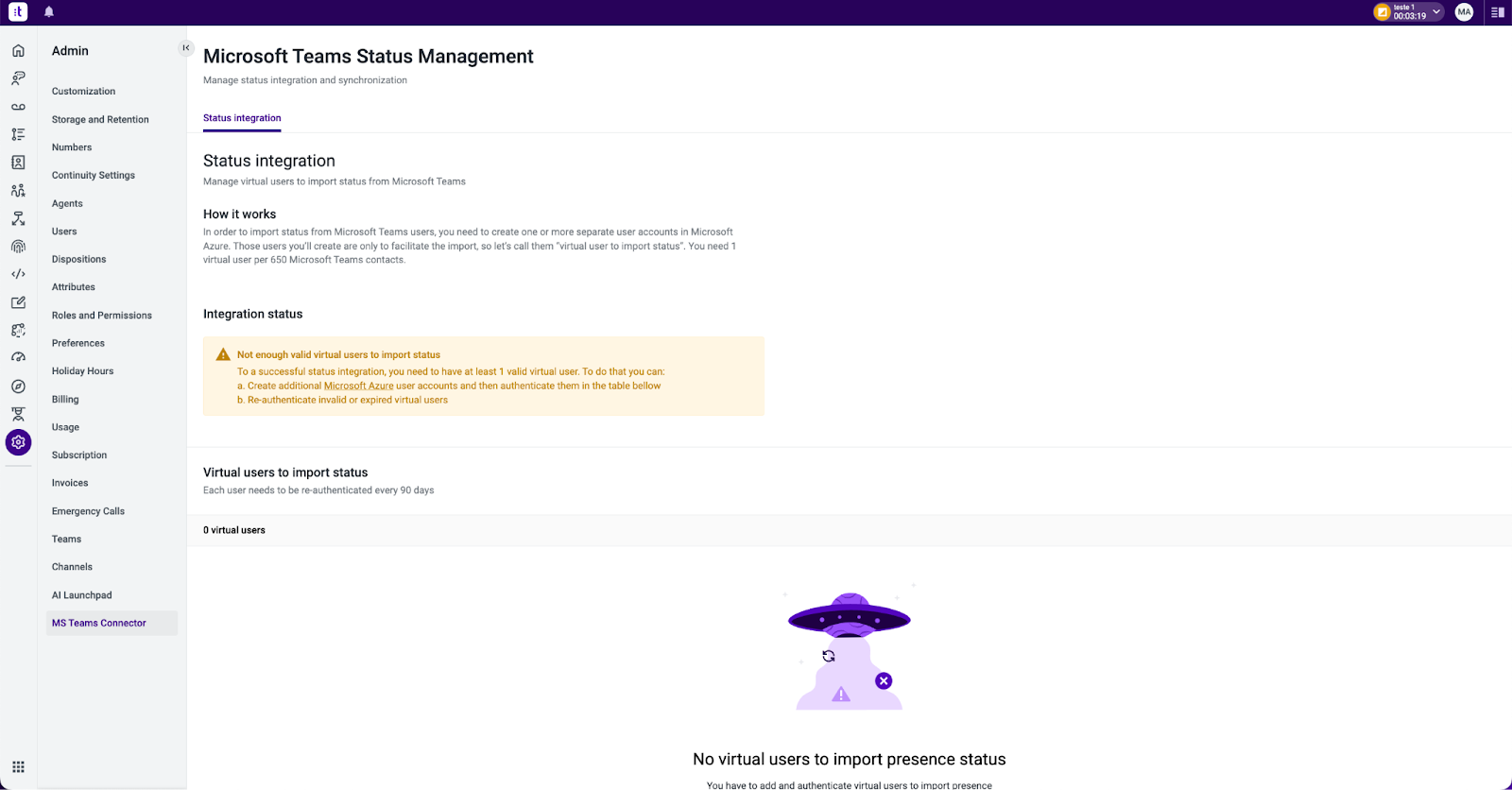Open the flow routing icon in the sidebar
The width and height of the screenshot is (1512, 790).
pyautogui.click(x=18, y=218)
